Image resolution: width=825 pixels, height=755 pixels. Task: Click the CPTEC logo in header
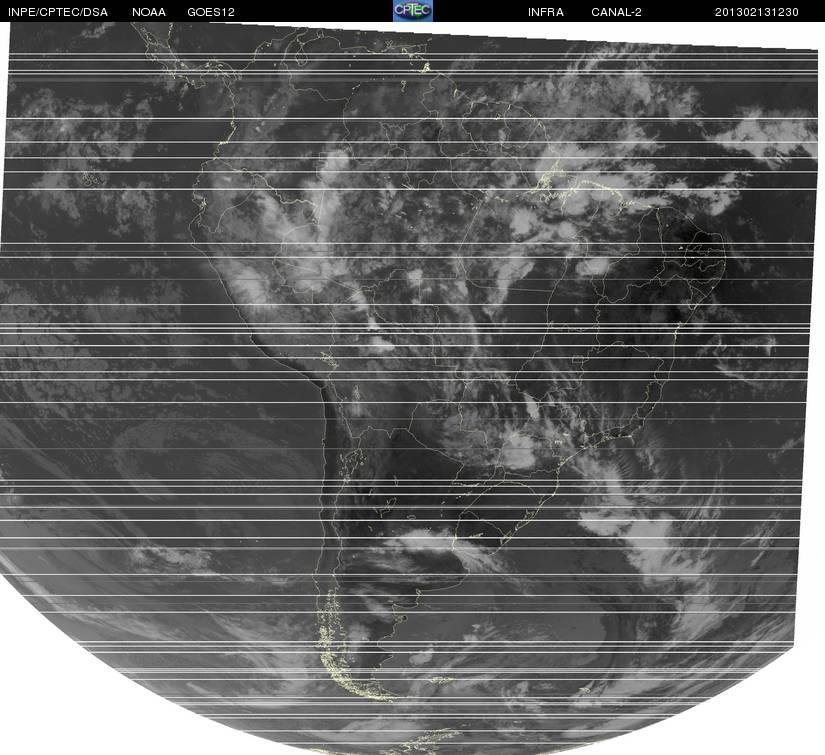pyautogui.click(x=412, y=11)
